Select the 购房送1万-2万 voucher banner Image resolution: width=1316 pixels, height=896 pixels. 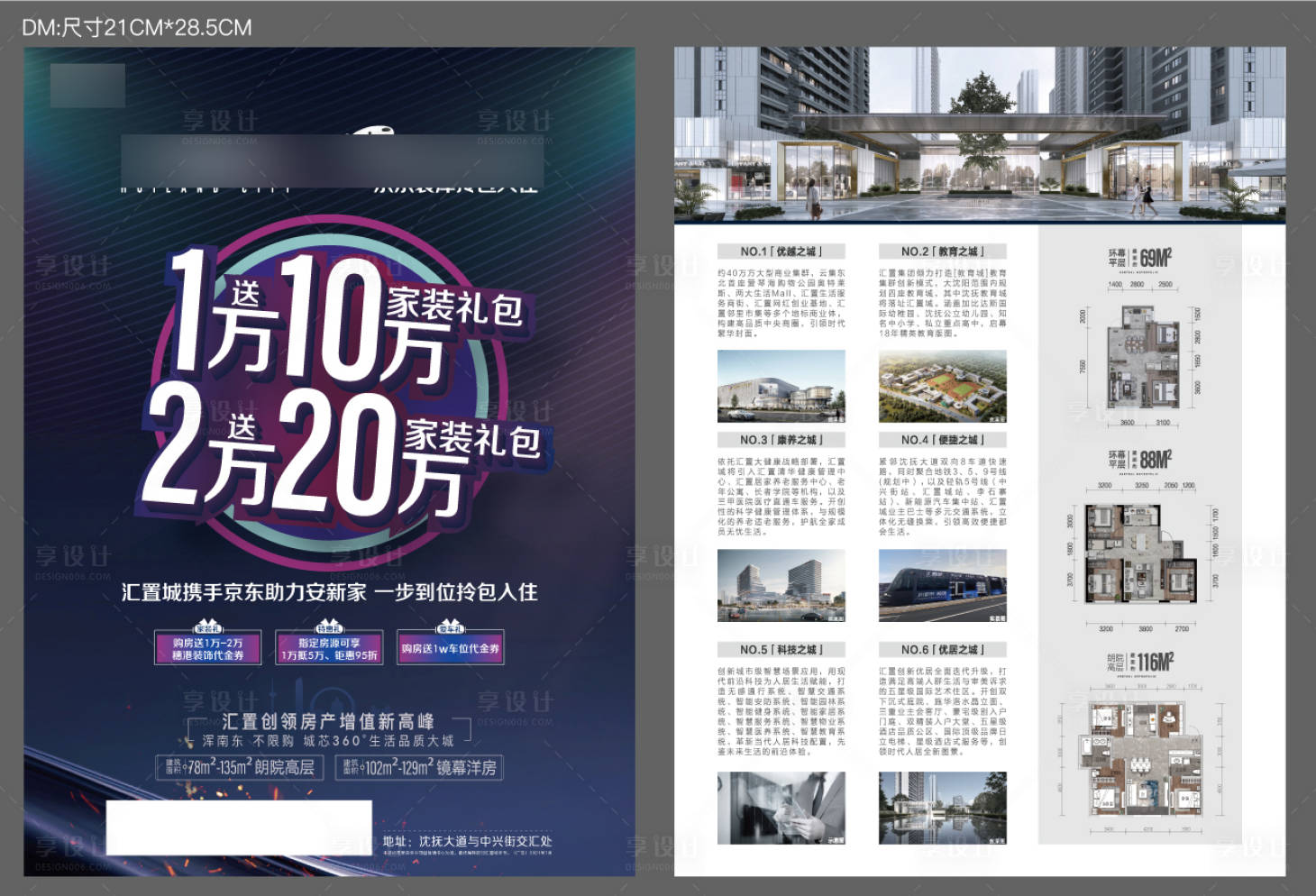[208, 649]
